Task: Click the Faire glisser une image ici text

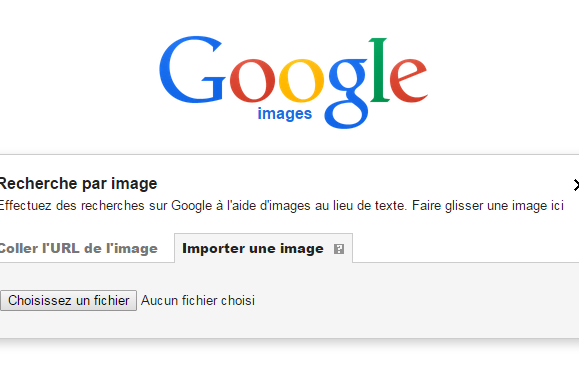Action: (x=488, y=206)
